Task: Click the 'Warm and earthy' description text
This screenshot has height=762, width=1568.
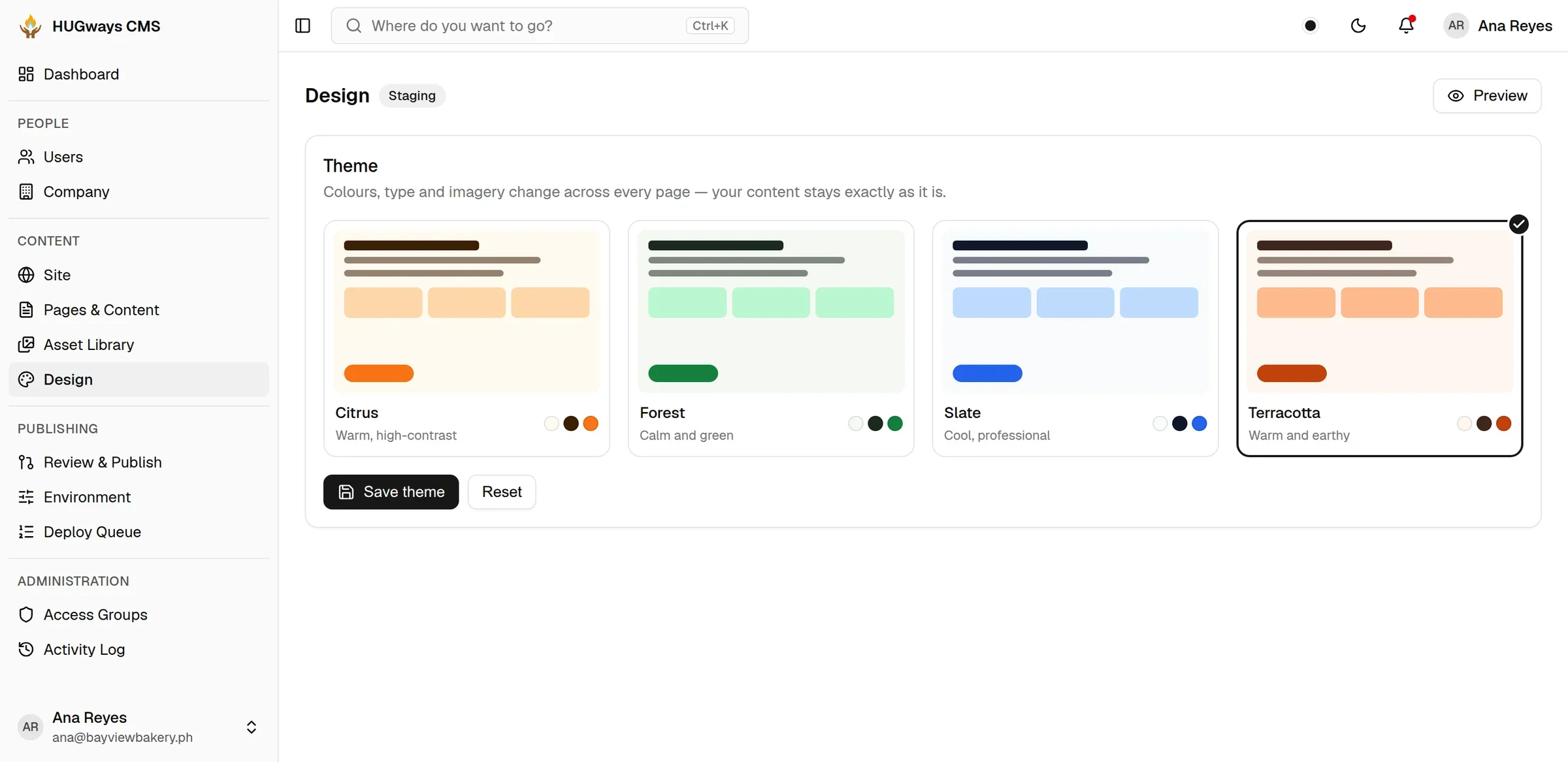Action: point(1299,436)
